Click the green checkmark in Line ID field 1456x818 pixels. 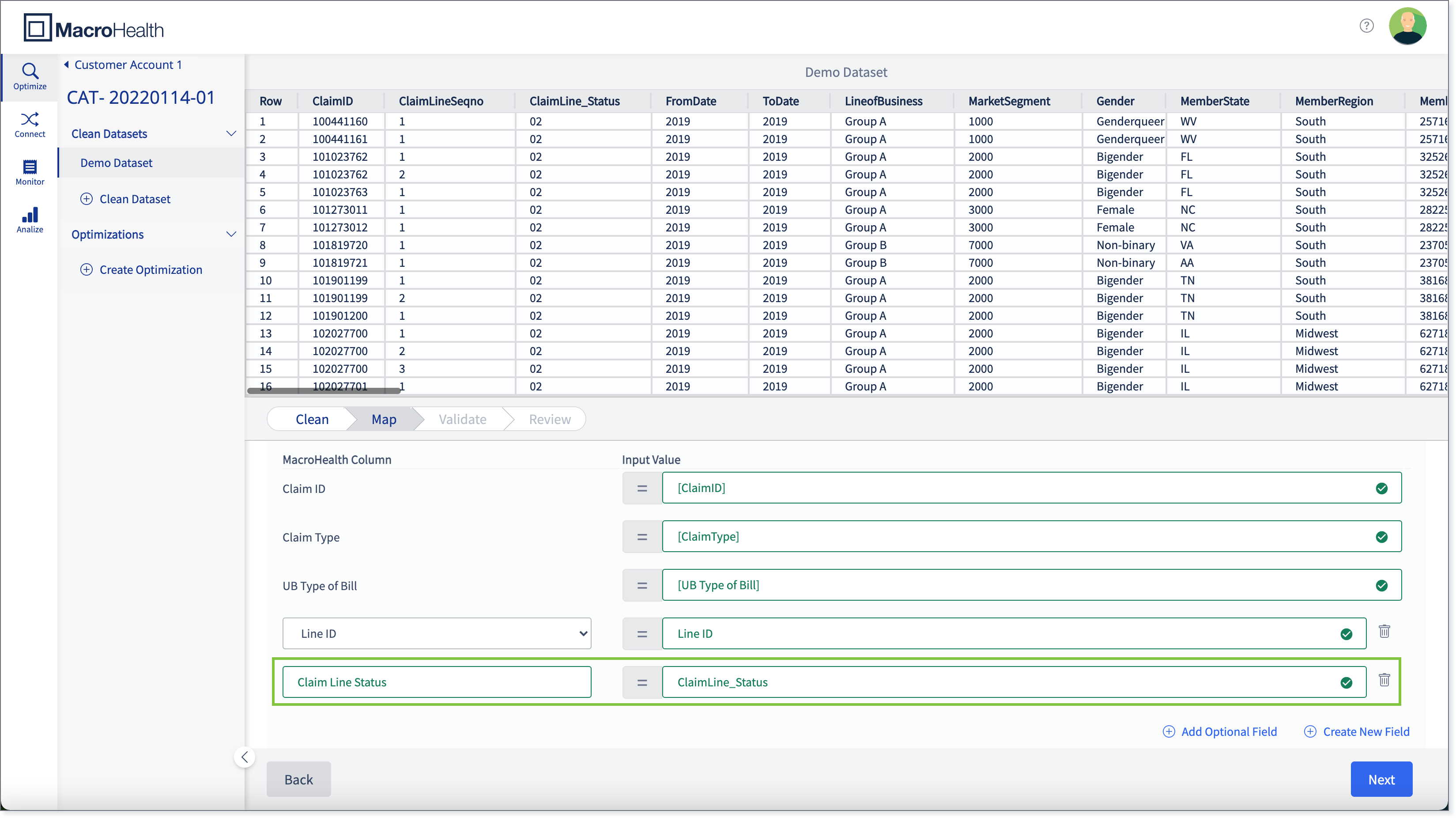point(1347,634)
